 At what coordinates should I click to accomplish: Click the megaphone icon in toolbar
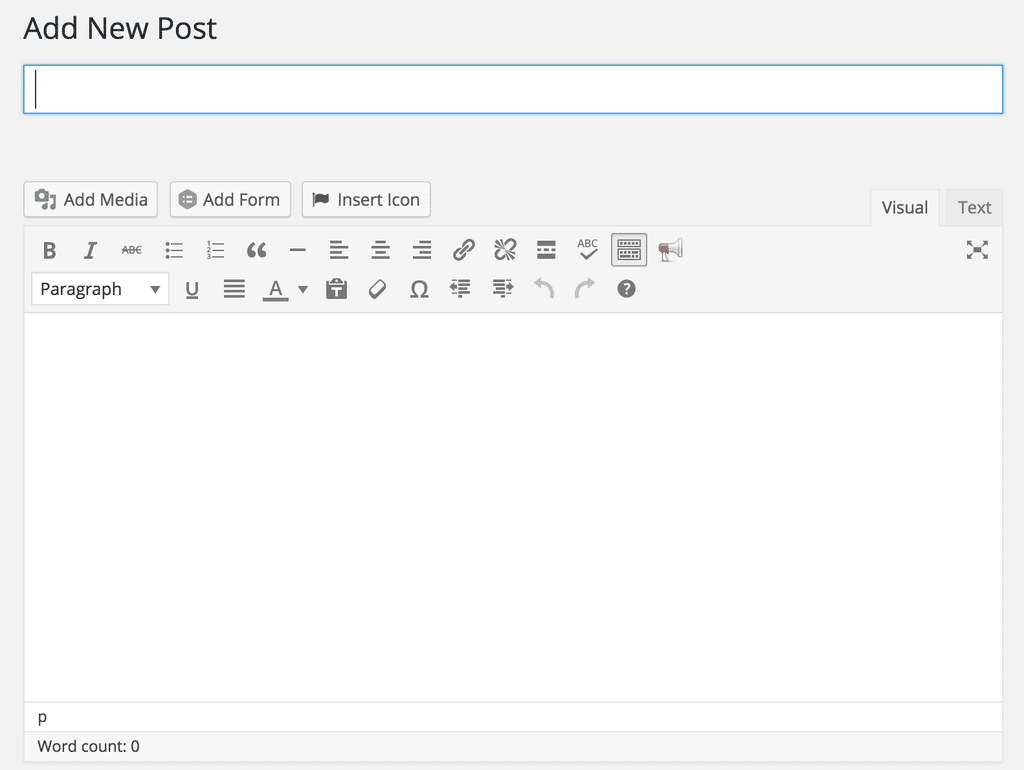click(x=671, y=250)
